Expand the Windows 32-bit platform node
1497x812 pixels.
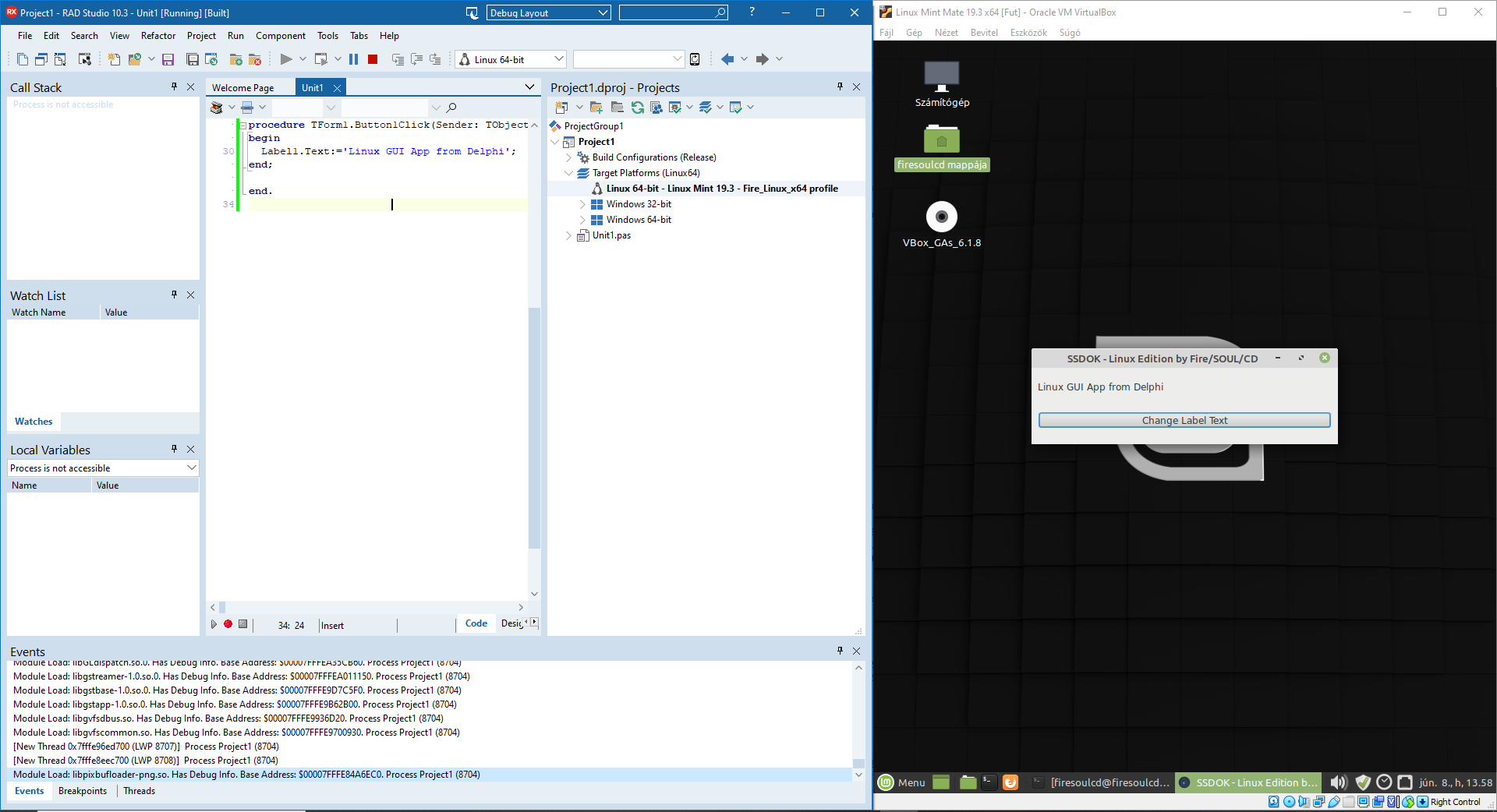(582, 204)
